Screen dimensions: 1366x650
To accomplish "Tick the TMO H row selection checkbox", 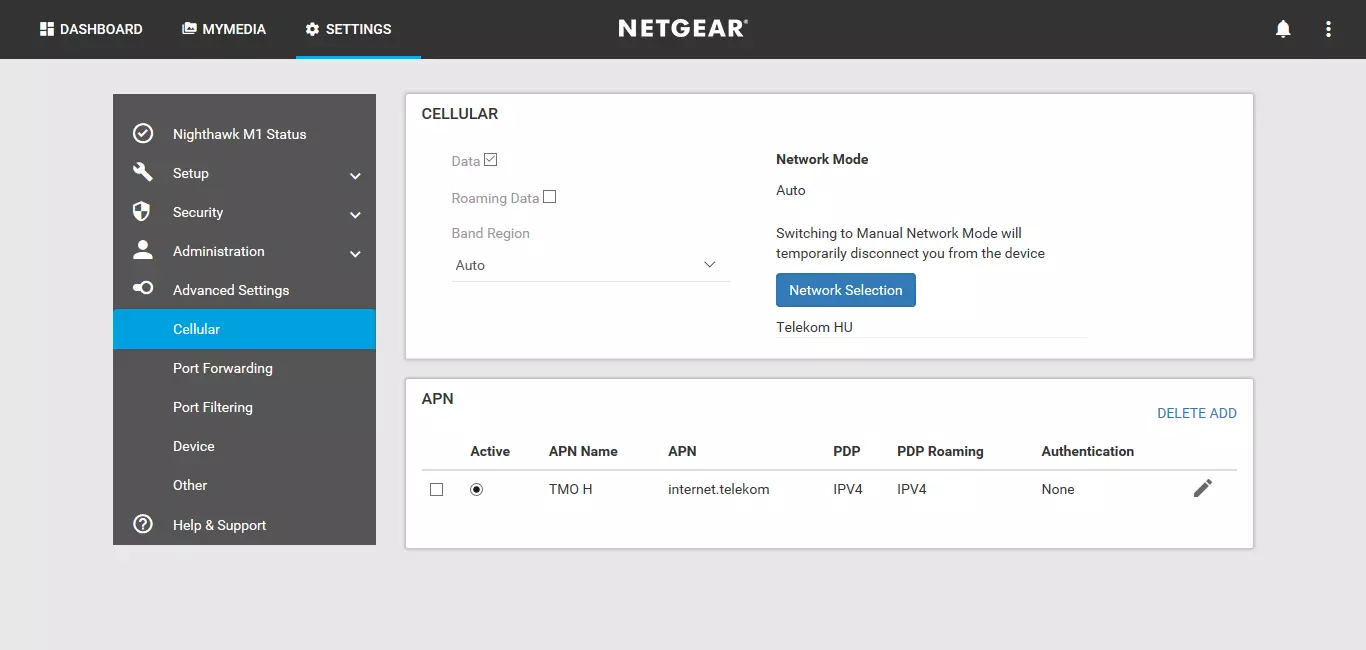I will coord(436,490).
